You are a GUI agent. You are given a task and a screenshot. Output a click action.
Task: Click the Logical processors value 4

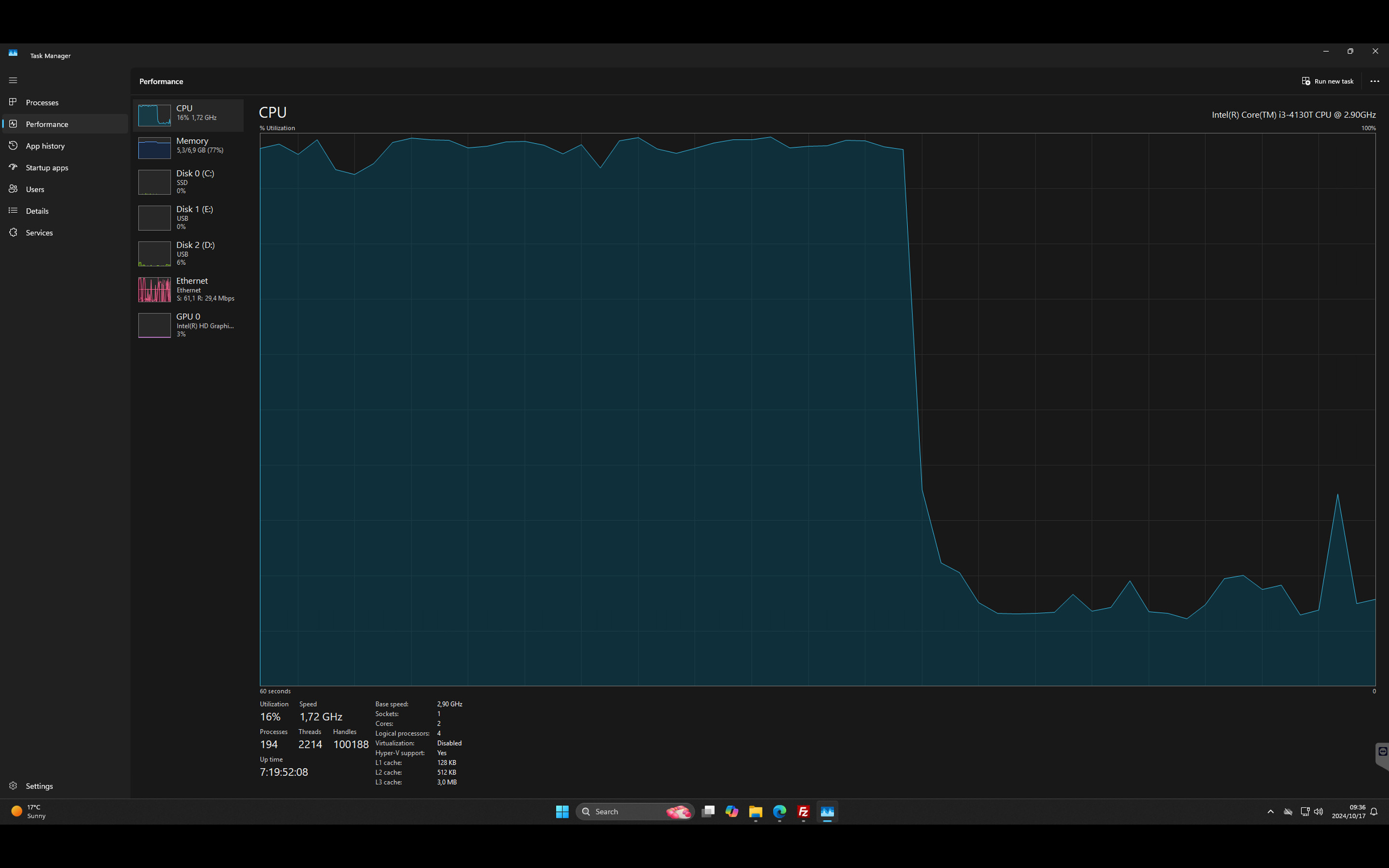point(439,733)
